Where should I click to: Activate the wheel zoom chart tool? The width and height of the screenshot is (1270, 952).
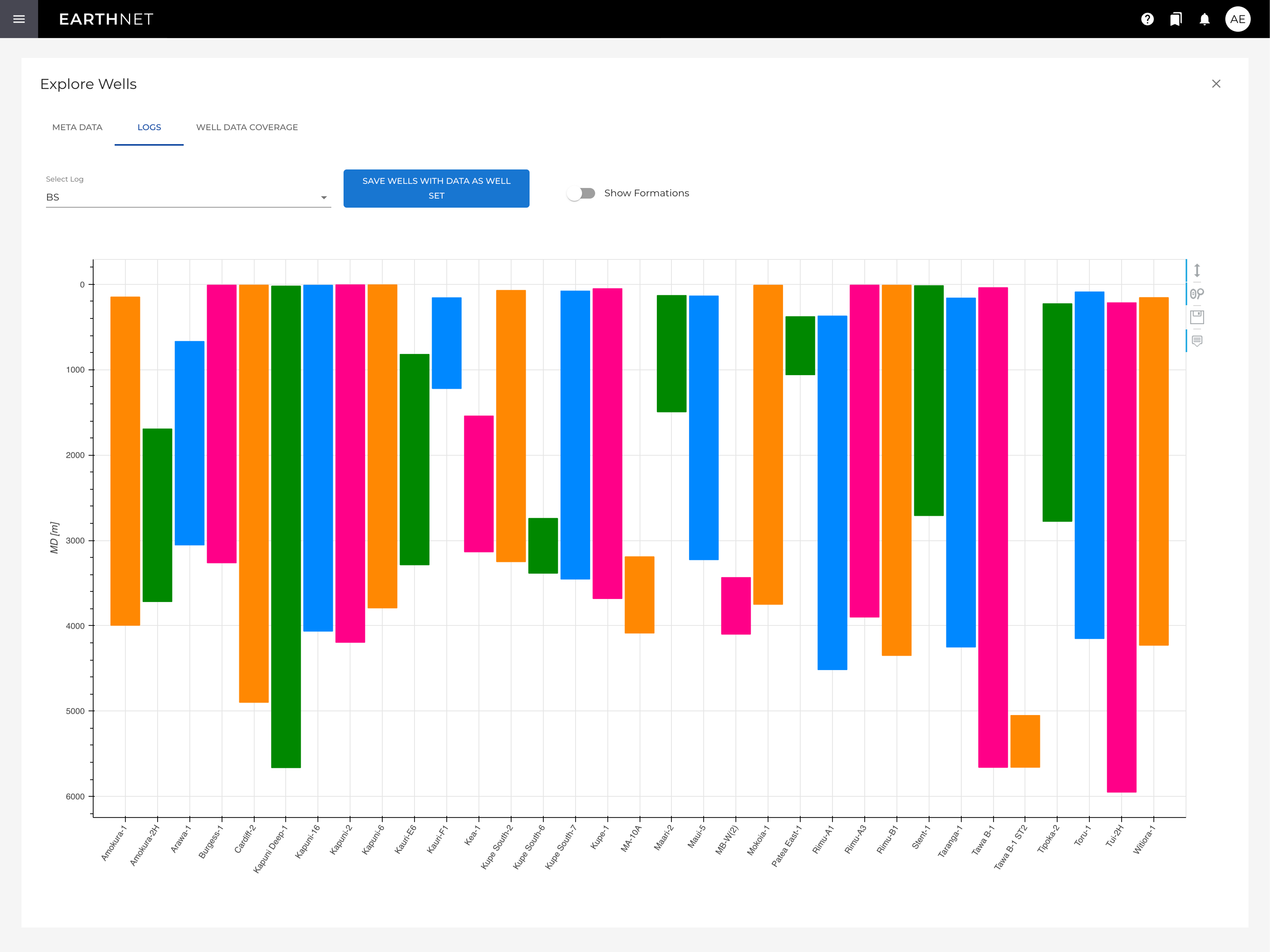click(1197, 294)
